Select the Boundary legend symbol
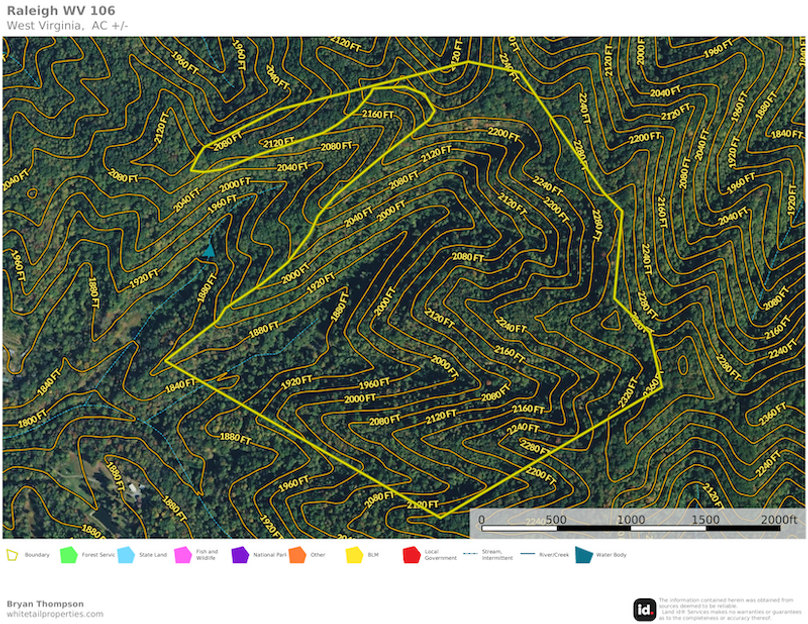 (x=10, y=552)
